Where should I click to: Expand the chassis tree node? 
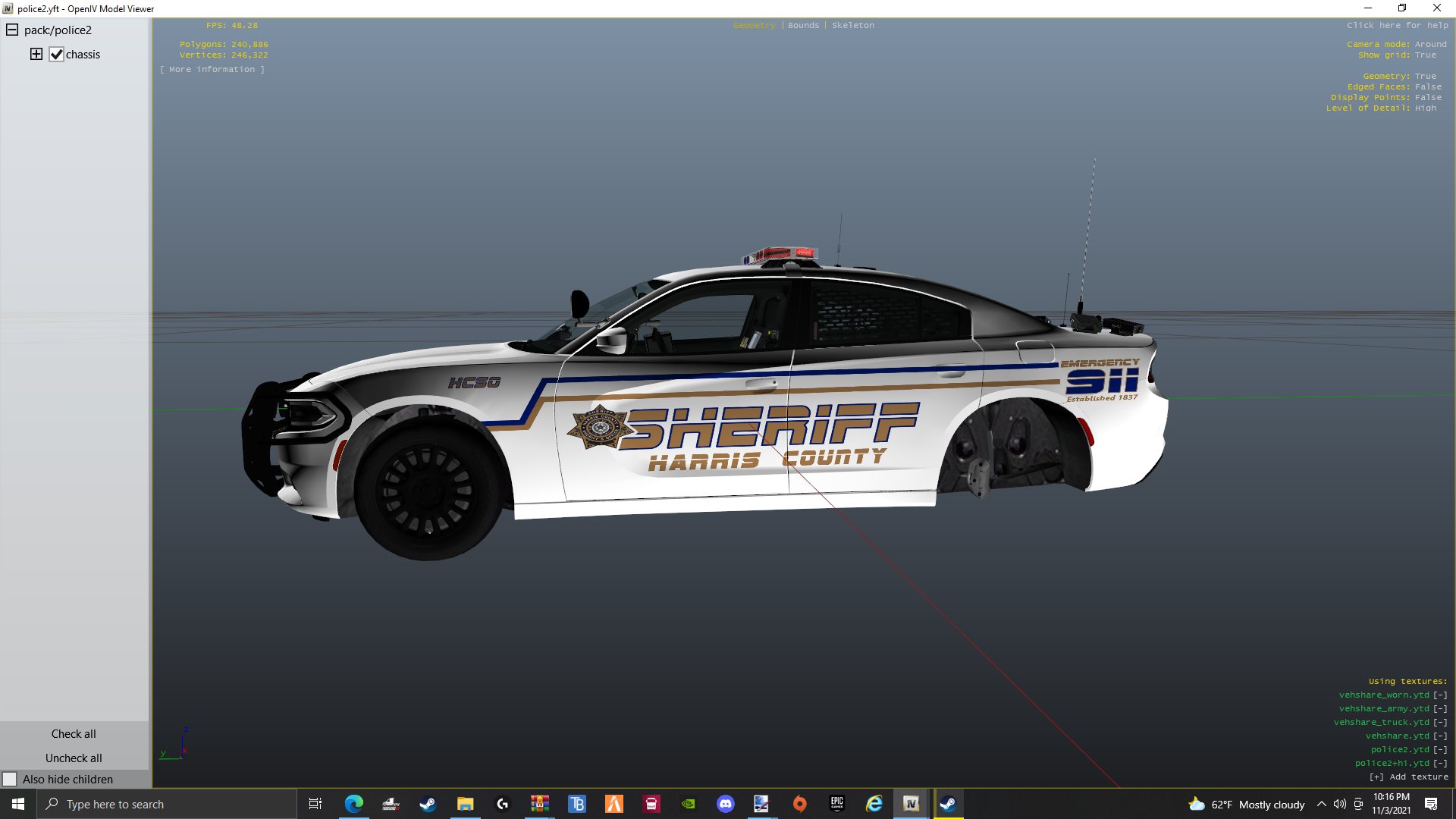(x=36, y=54)
